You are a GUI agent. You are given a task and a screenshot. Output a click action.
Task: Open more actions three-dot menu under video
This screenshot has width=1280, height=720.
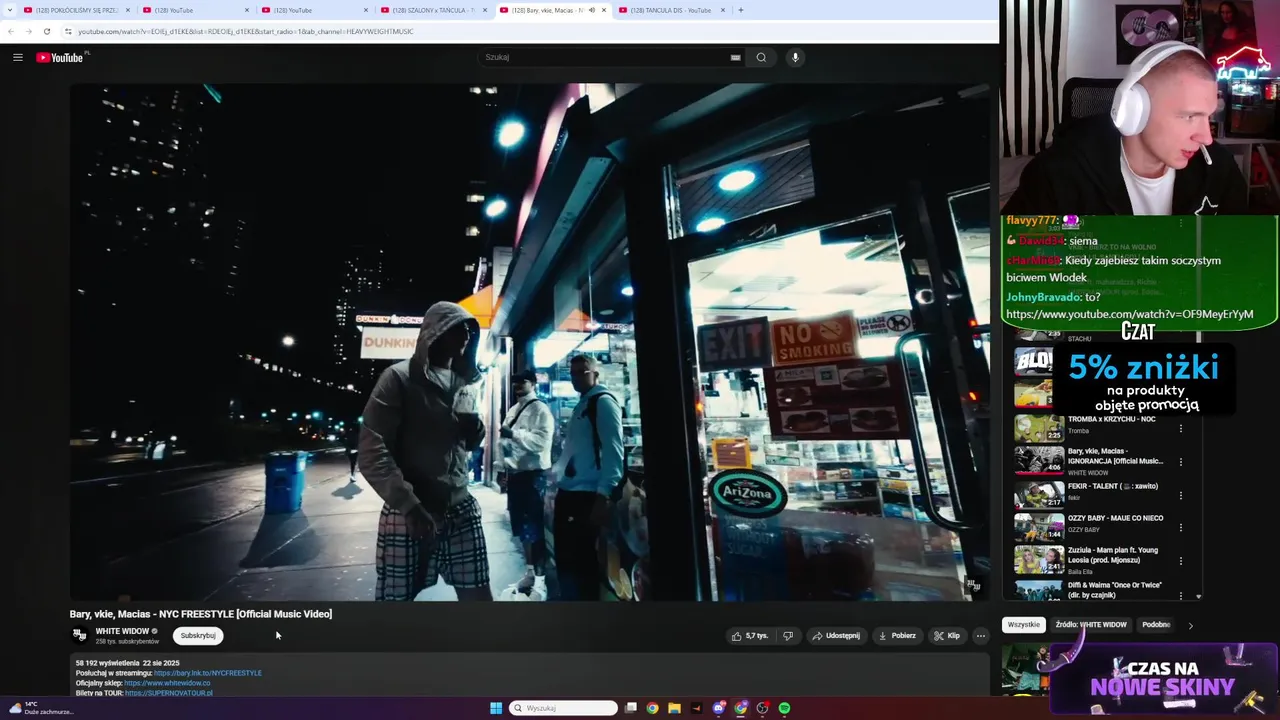click(x=980, y=635)
